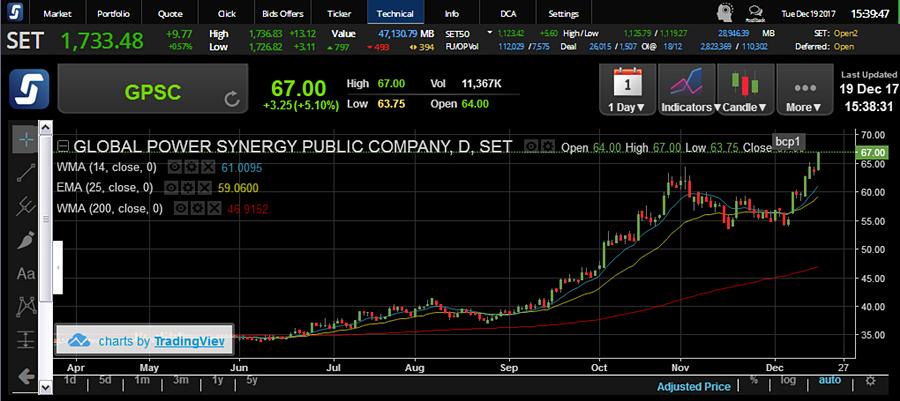900x401 pixels.
Task: Open the More options dropdown
Action: coord(805,89)
